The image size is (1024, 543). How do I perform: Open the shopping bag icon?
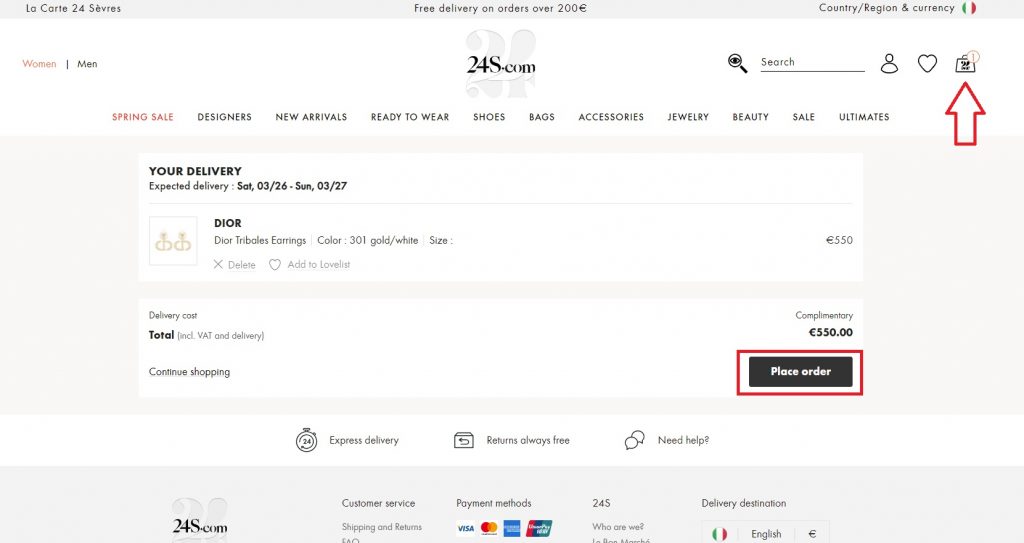coord(965,63)
